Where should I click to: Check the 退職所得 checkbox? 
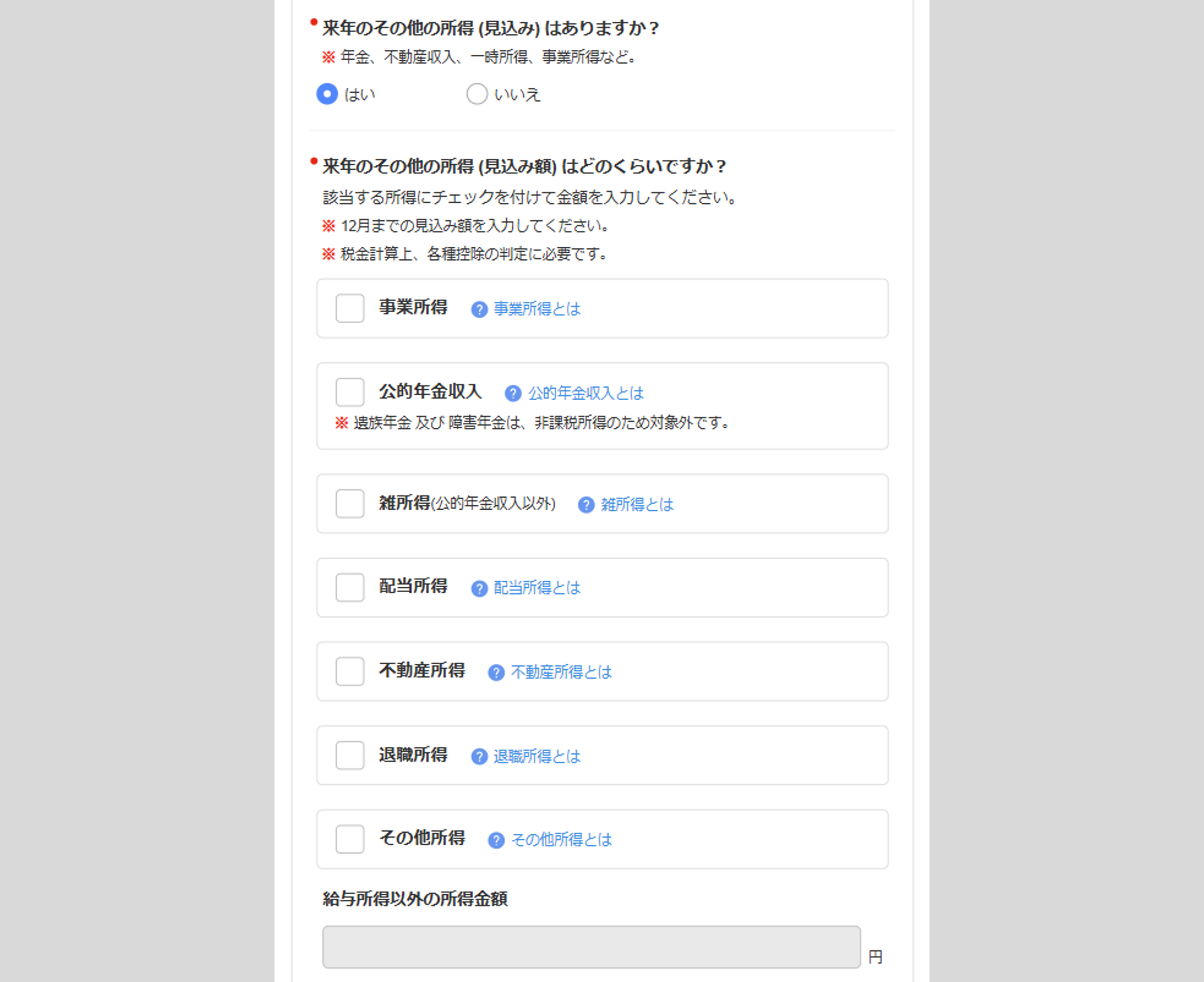coord(350,755)
